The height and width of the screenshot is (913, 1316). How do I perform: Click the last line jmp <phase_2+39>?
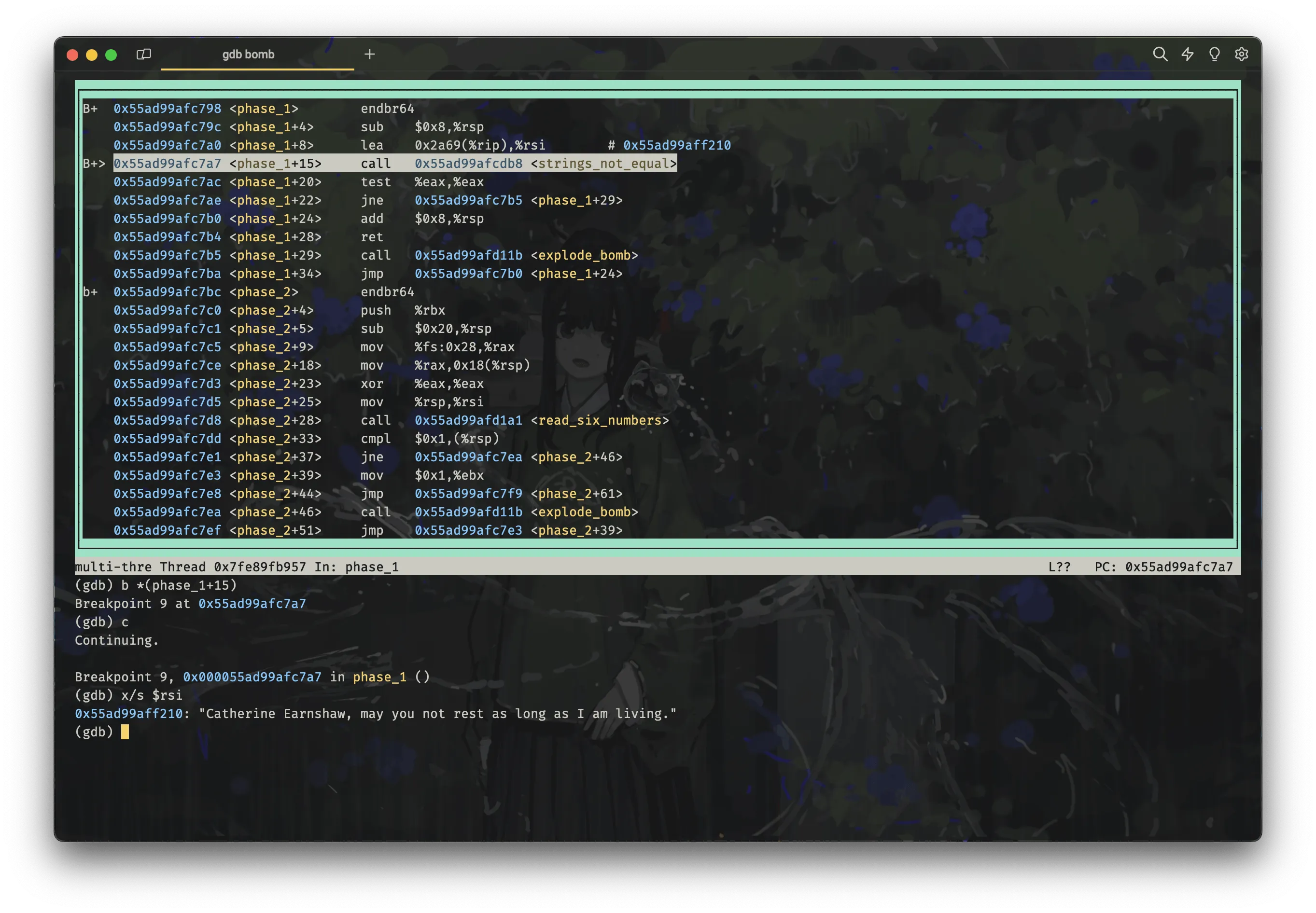(x=491, y=530)
